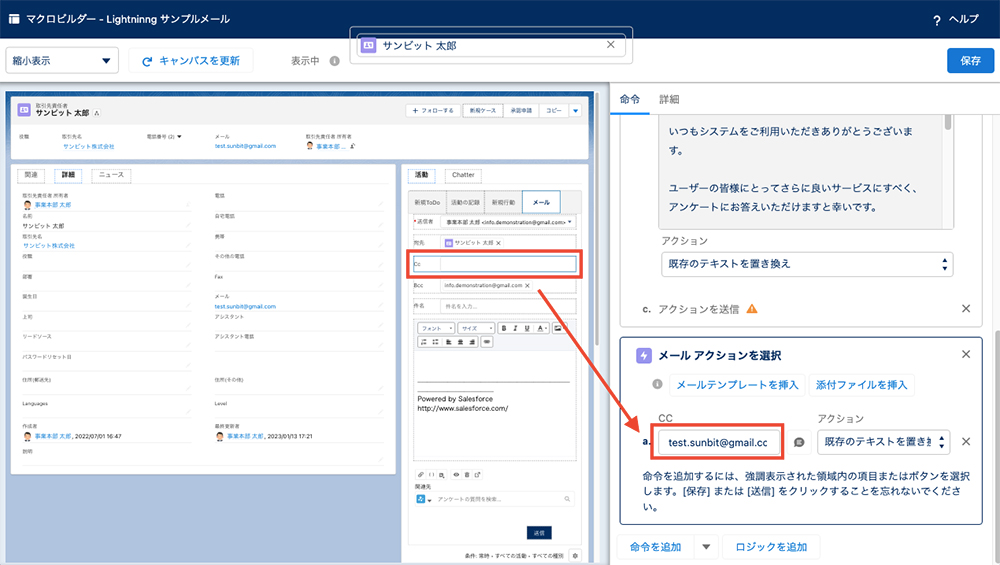Close the メール アクションを選択 card

point(966,355)
